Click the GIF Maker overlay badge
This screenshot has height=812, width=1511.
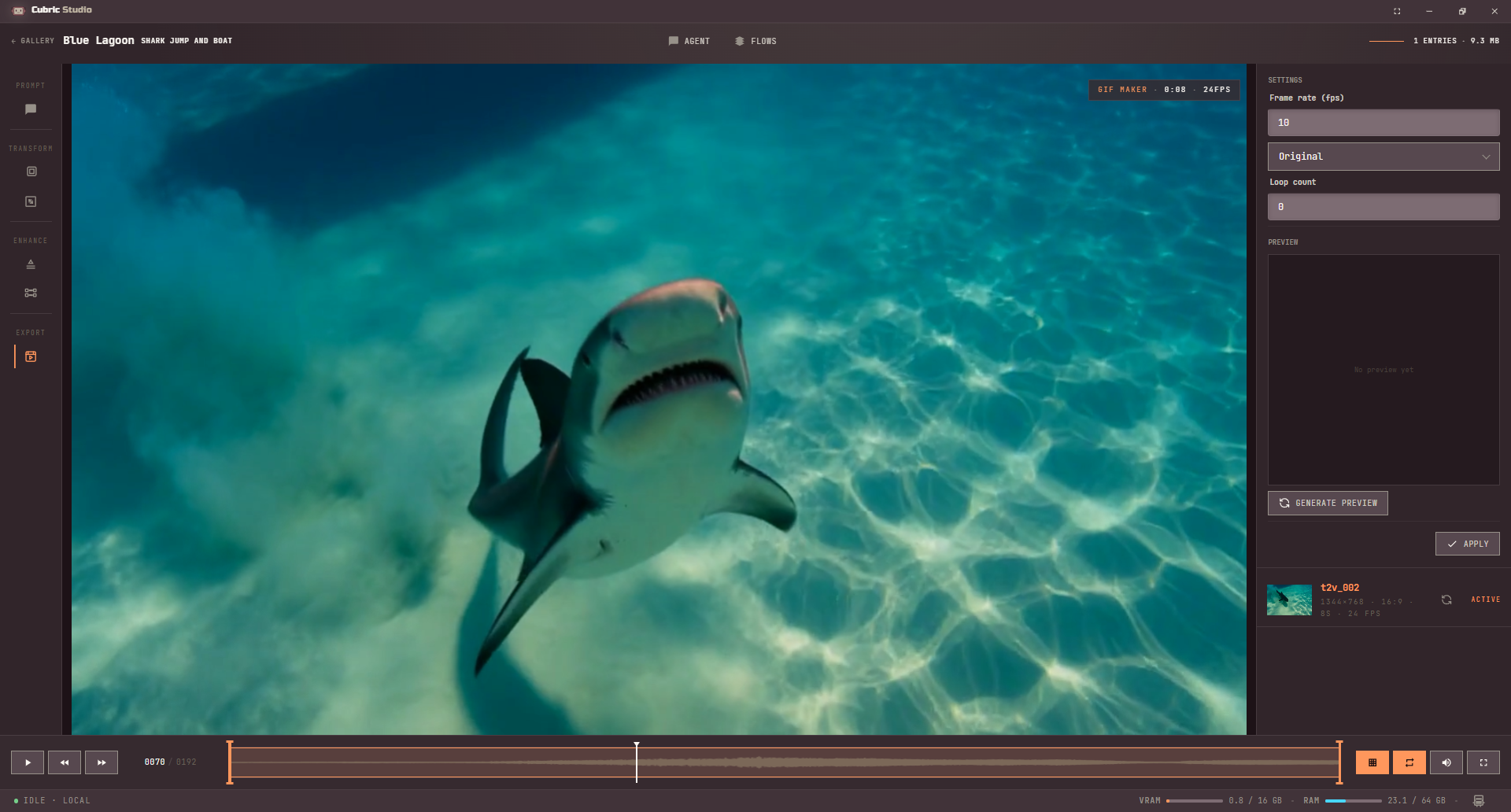[1164, 90]
